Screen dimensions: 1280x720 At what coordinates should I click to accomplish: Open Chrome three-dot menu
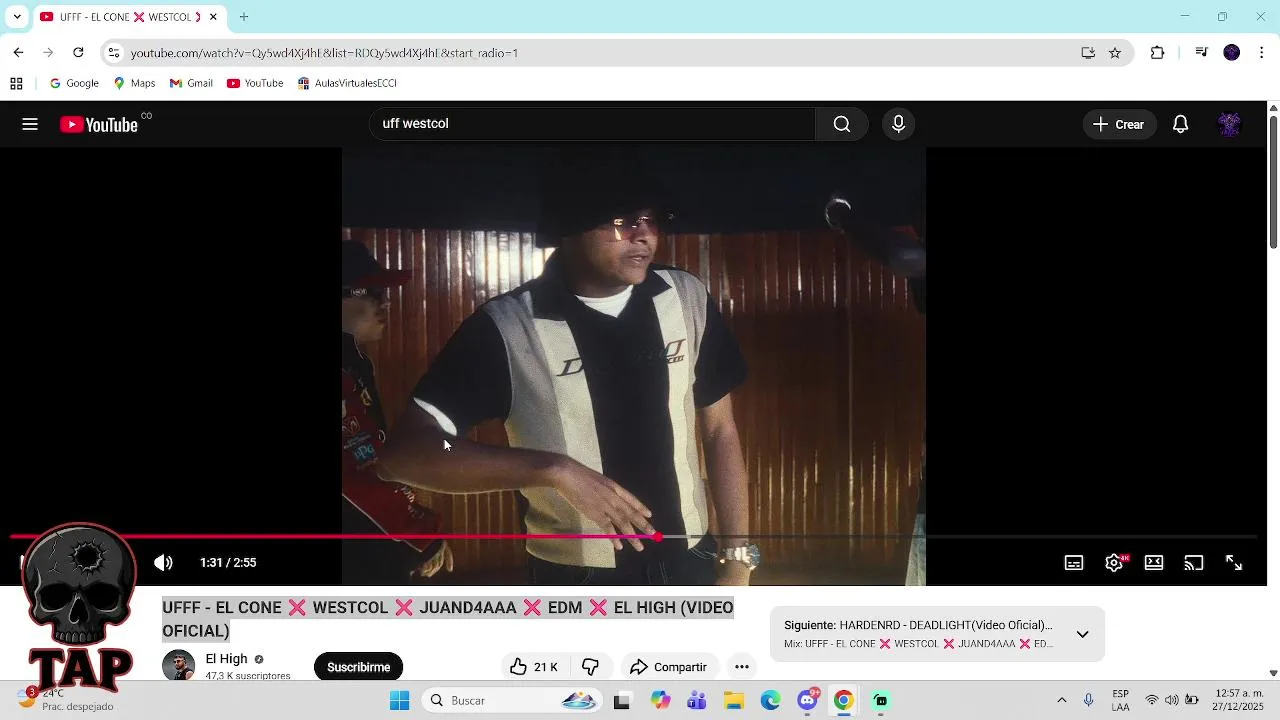click(x=1262, y=53)
